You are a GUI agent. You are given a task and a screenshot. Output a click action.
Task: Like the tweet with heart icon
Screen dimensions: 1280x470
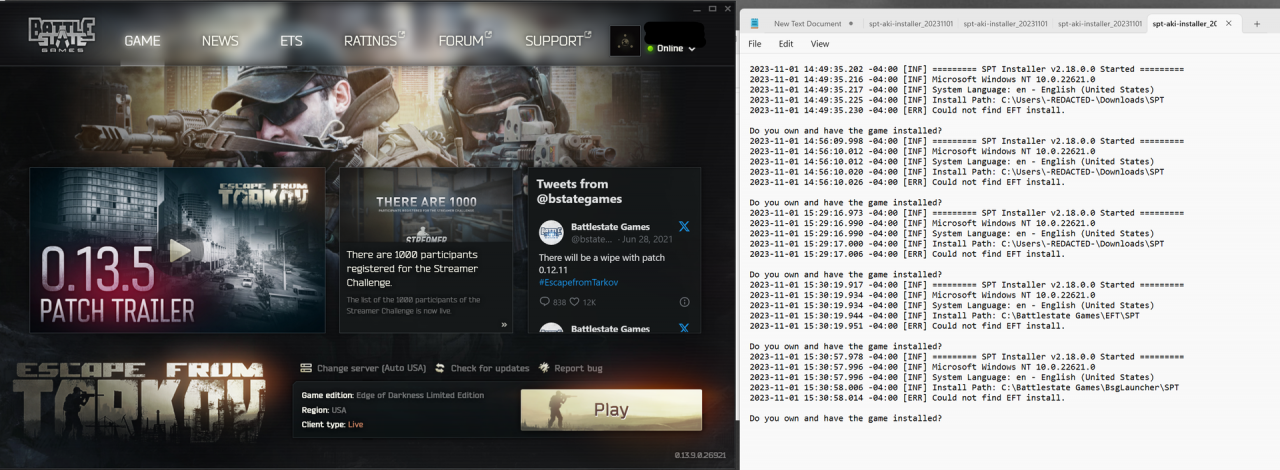tap(576, 302)
